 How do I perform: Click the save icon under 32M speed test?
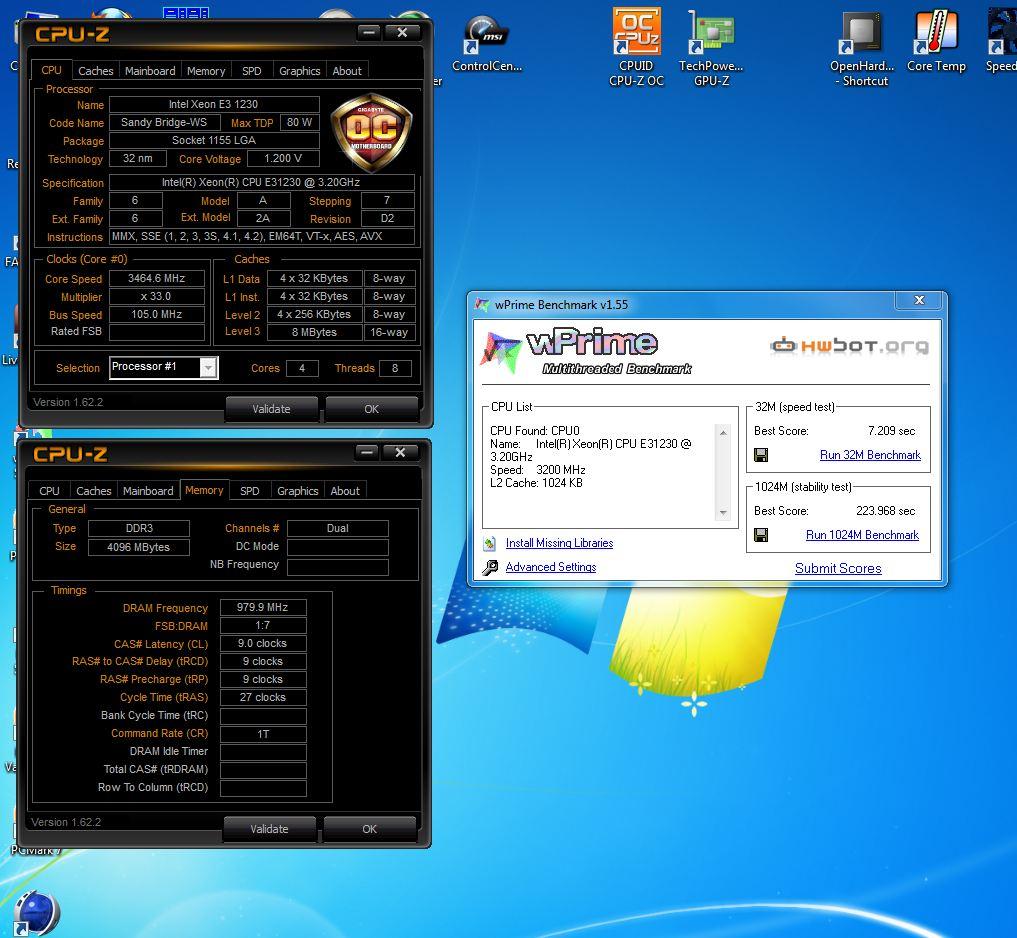click(x=761, y=455)
